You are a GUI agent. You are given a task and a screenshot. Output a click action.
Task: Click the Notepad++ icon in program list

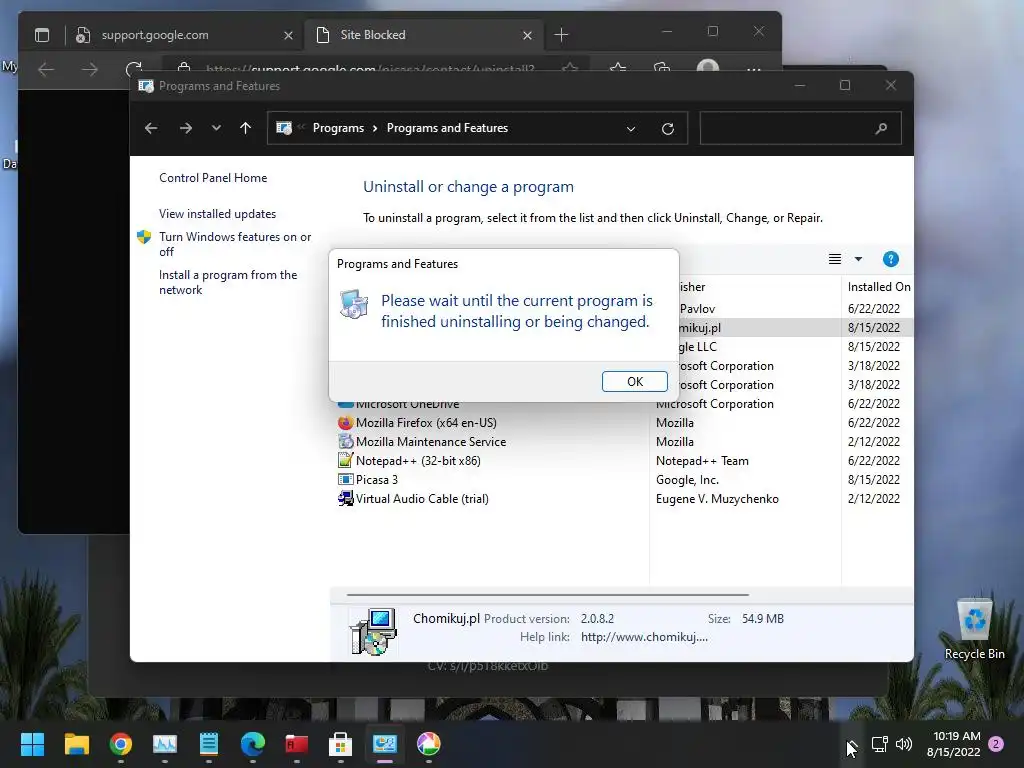(x=345, y=460)
